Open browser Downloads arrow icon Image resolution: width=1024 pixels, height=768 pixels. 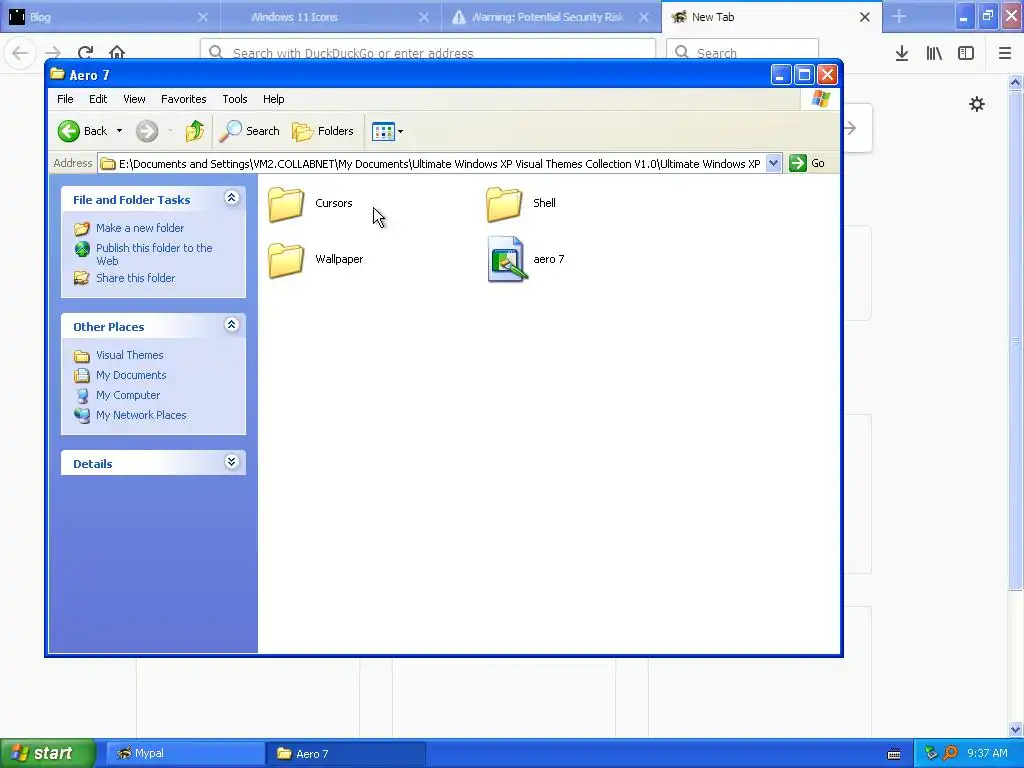pos(902,53)
